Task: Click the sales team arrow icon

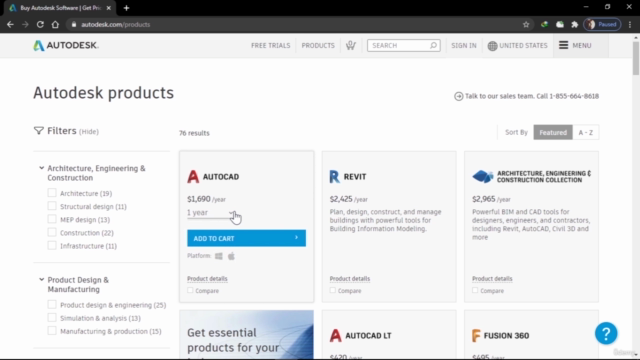Action: tap(458, 96)
